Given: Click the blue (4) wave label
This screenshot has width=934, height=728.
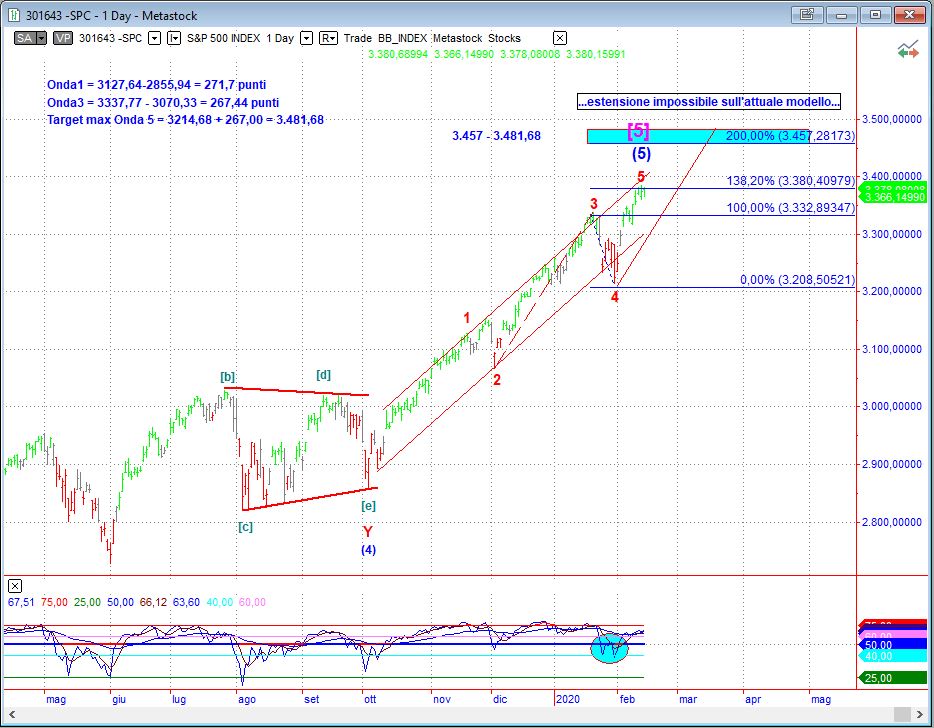Looking at the screenshot, I should pos(368,550).
